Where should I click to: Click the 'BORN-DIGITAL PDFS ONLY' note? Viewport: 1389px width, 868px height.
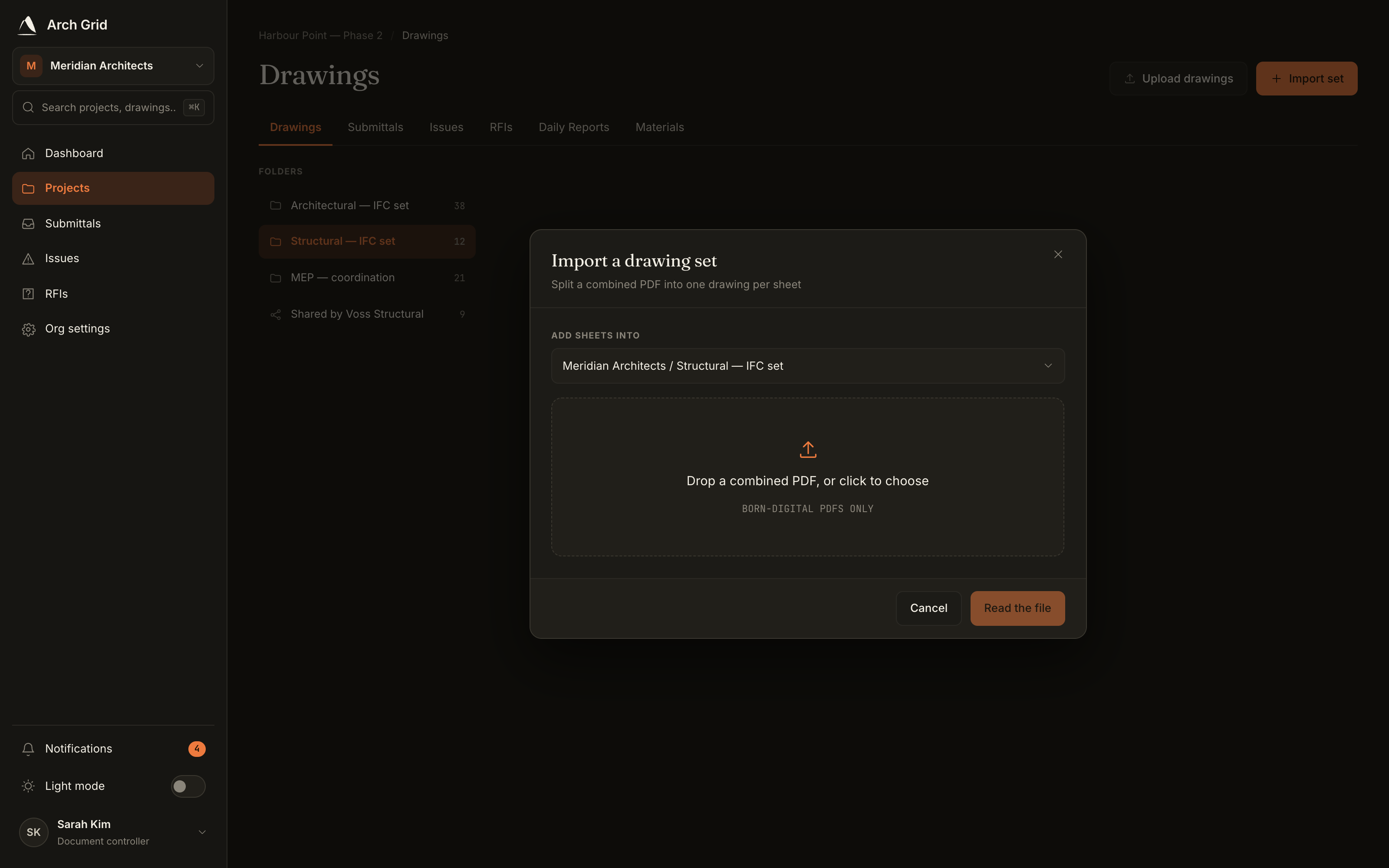(x=807, y=509)
